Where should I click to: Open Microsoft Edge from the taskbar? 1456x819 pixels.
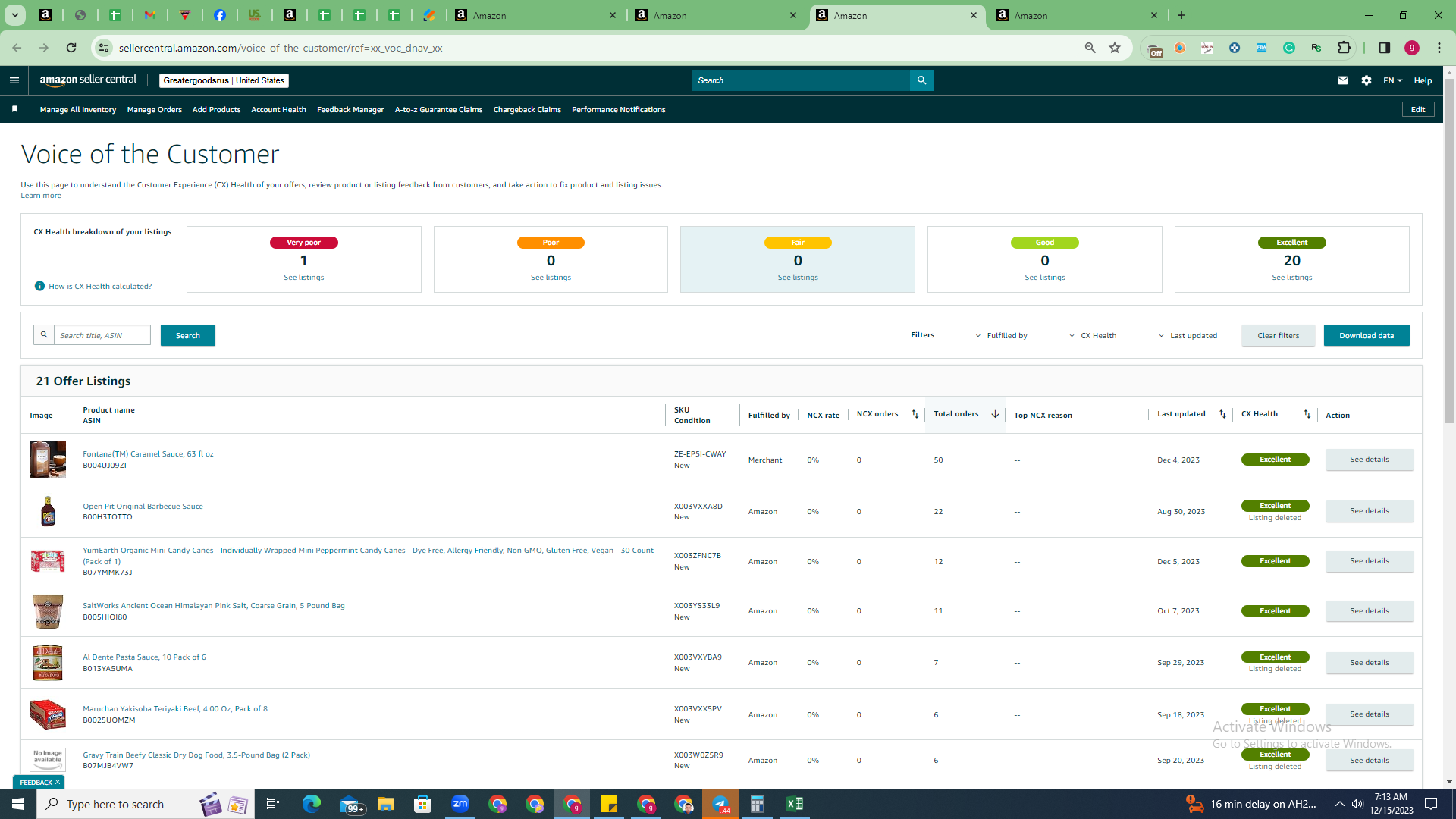point(312,804)
